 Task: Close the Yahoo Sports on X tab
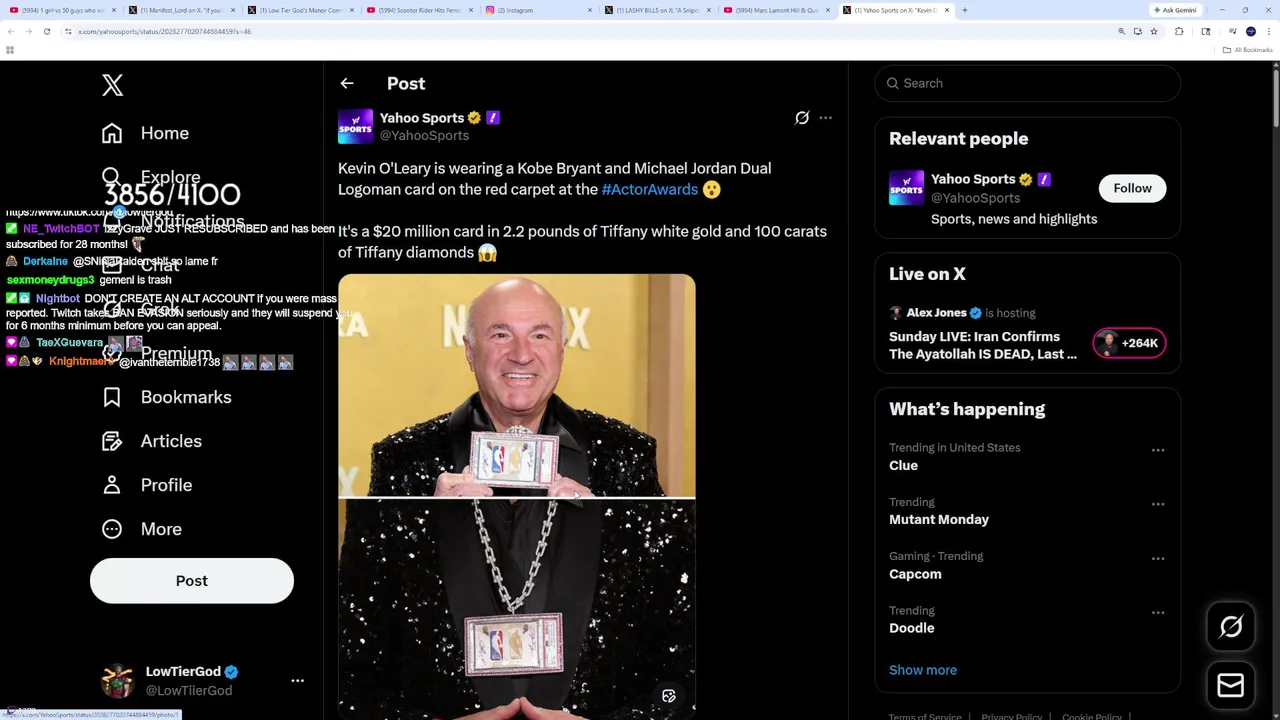tap(948, 10)
